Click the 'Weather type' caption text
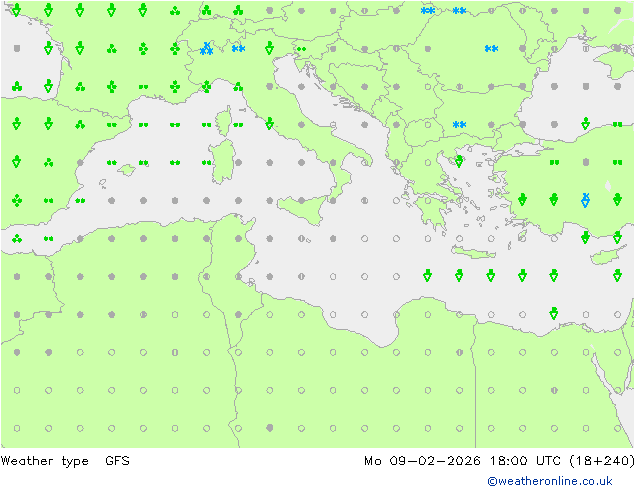 point(44,461)
